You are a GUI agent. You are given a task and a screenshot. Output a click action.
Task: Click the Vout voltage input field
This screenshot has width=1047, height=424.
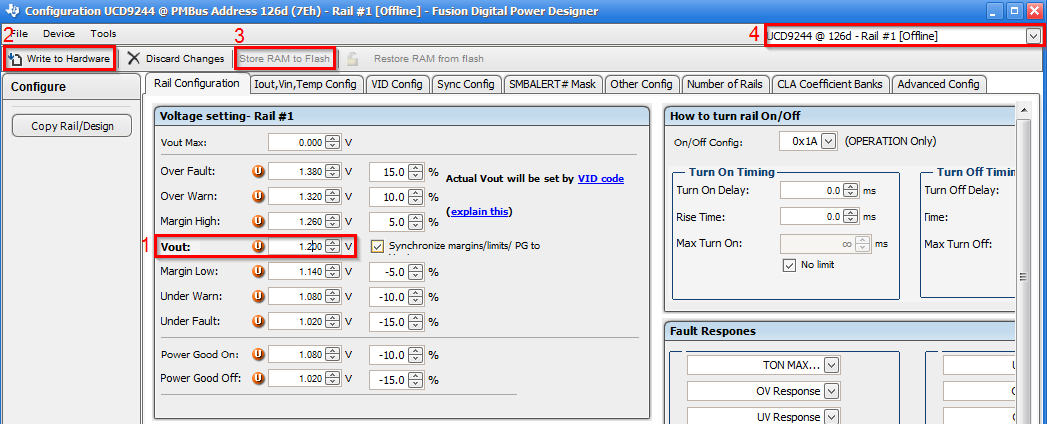click(x=296, y=246)
